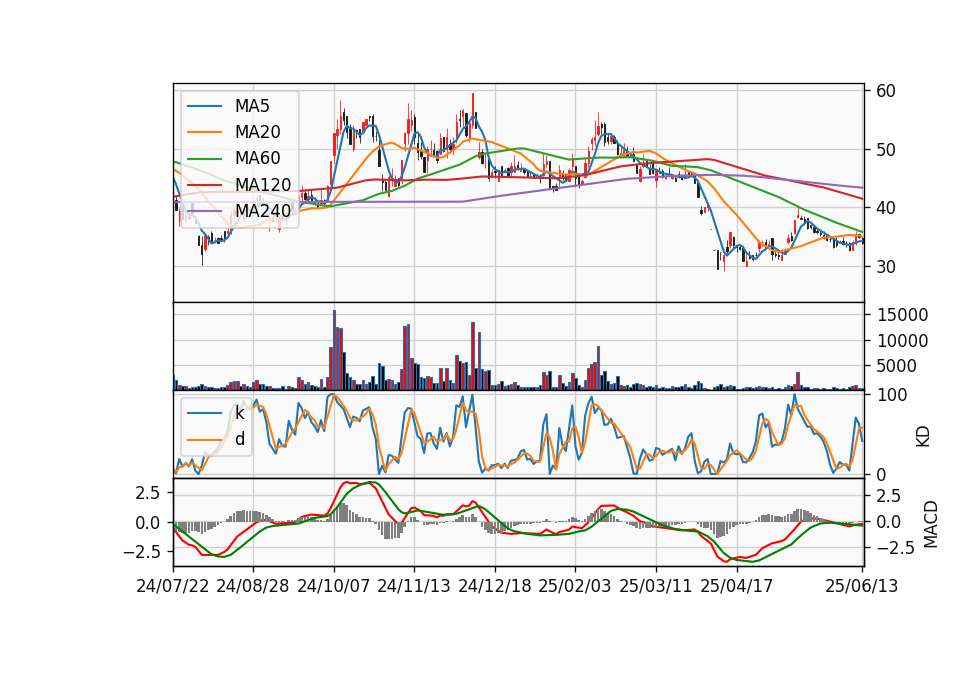960x690 pixels.
Task: Click the 24/08/28 date axis label
Action: coord(253,586)
